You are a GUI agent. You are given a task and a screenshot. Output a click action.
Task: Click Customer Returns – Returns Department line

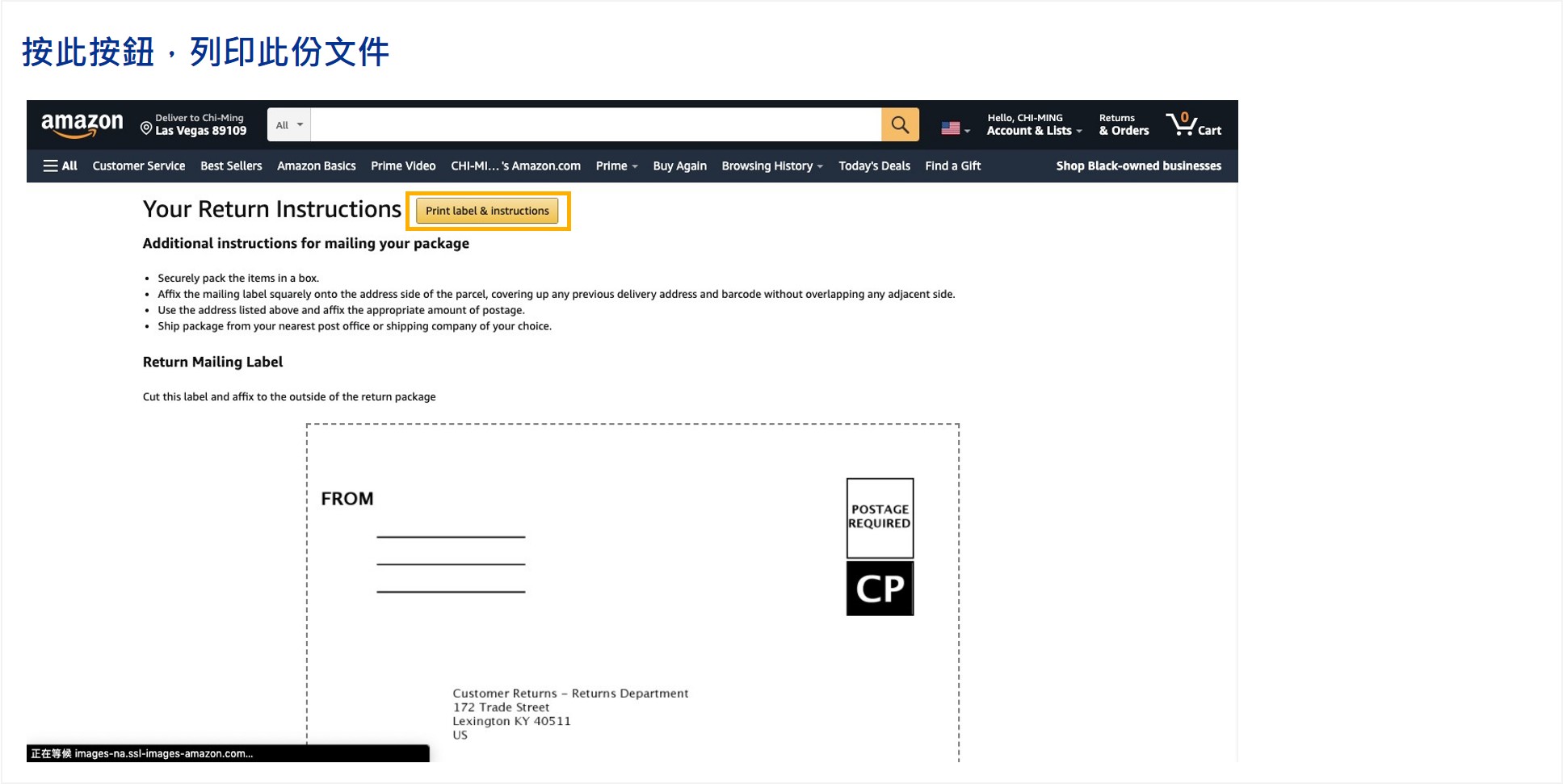[x=570, y=693]
